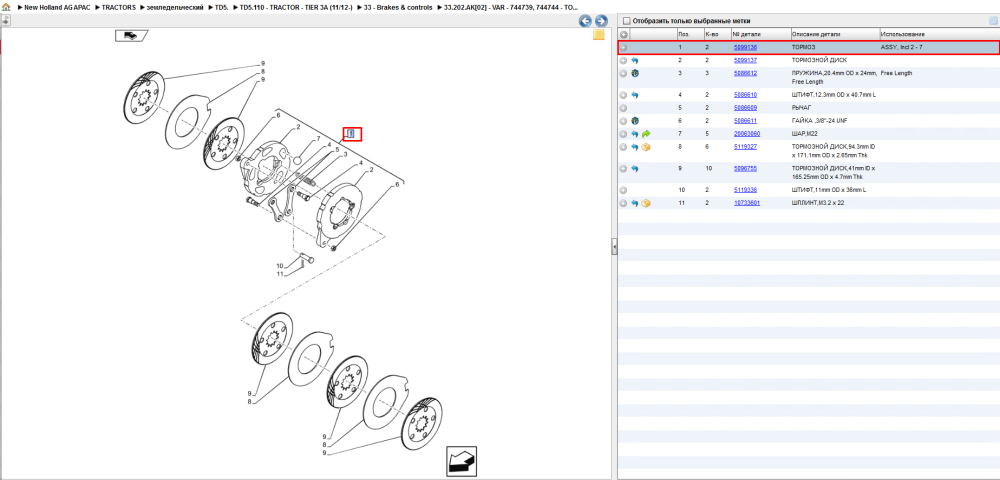Sort by 'Описание детали' column header

[834, 34]
